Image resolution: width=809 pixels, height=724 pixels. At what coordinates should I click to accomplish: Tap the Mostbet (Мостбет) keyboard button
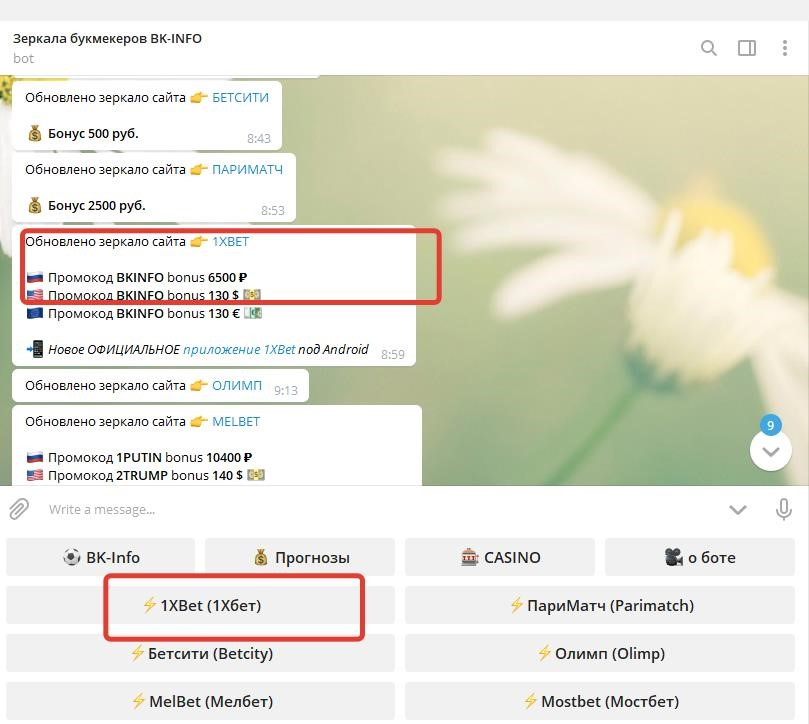(x=600, y=701)
